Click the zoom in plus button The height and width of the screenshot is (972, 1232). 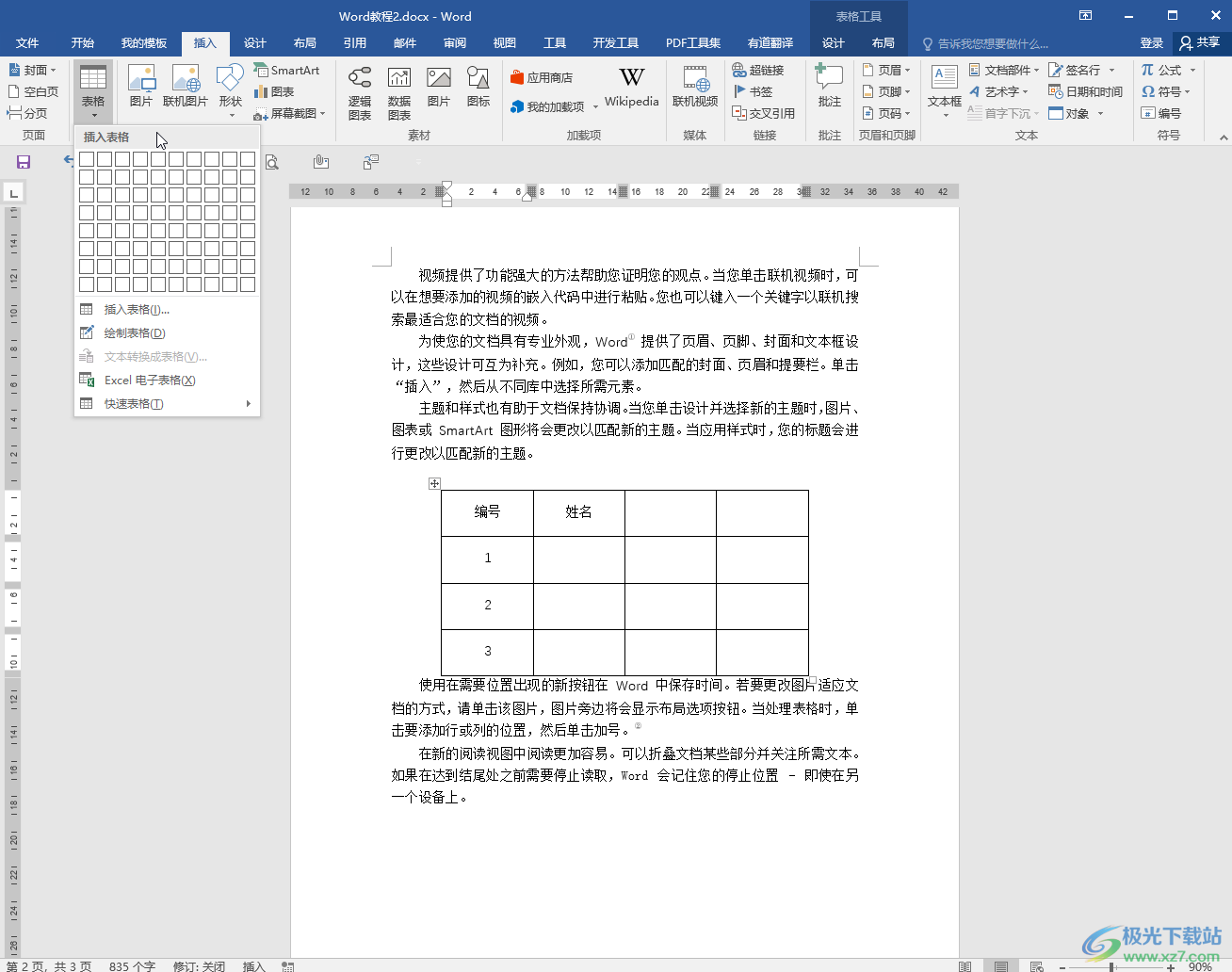(1171, 966)
